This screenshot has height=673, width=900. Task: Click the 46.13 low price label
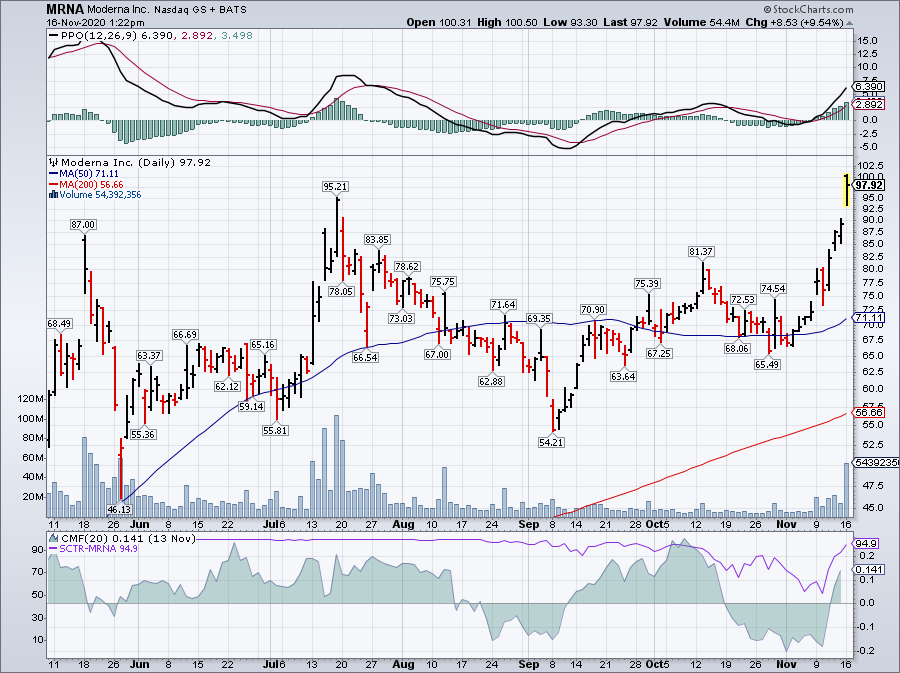pos(119,509)
